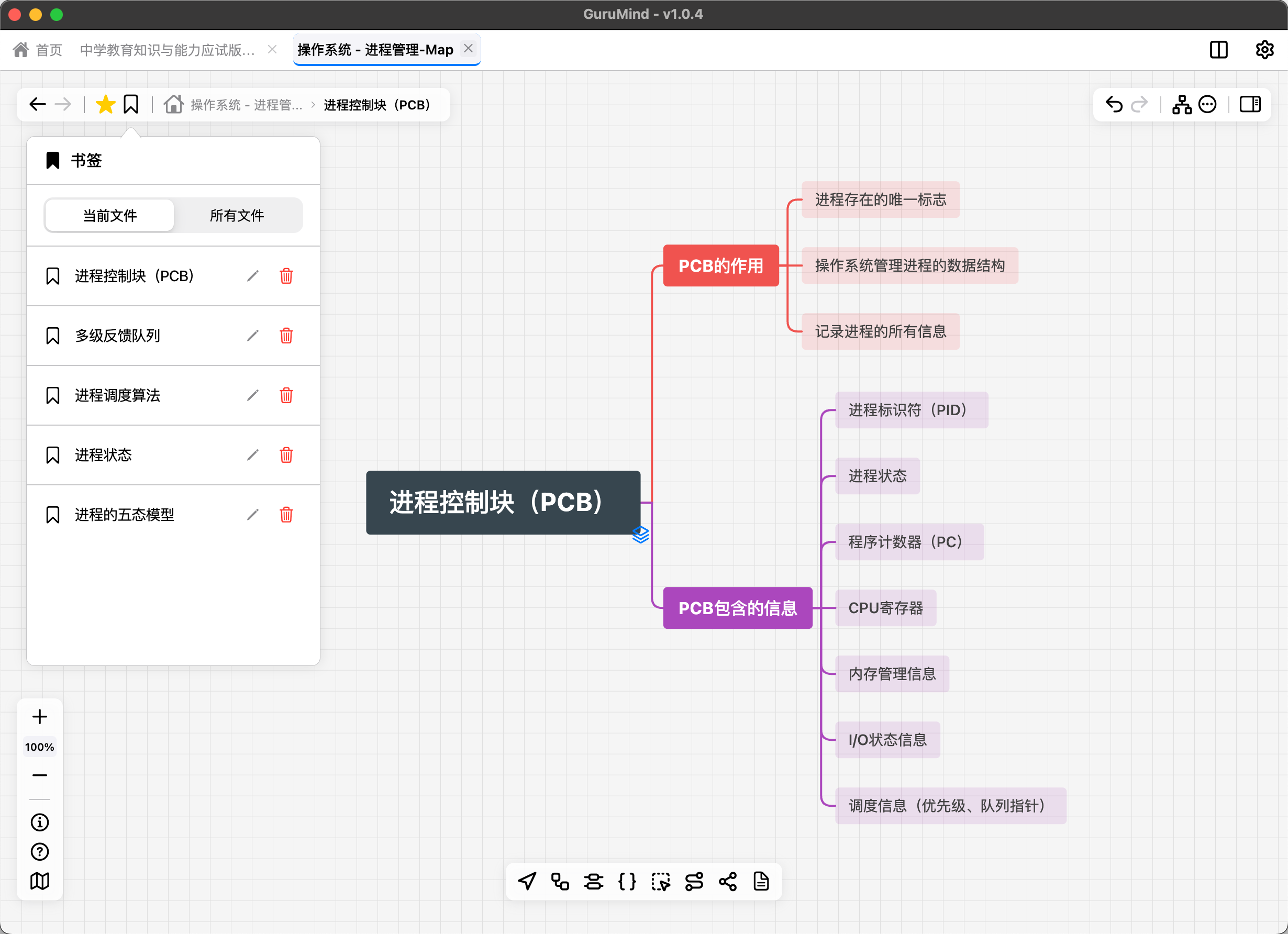Click the share icon in bottom toolbar
Screen dimensions: 1288x934
[727, 882]
